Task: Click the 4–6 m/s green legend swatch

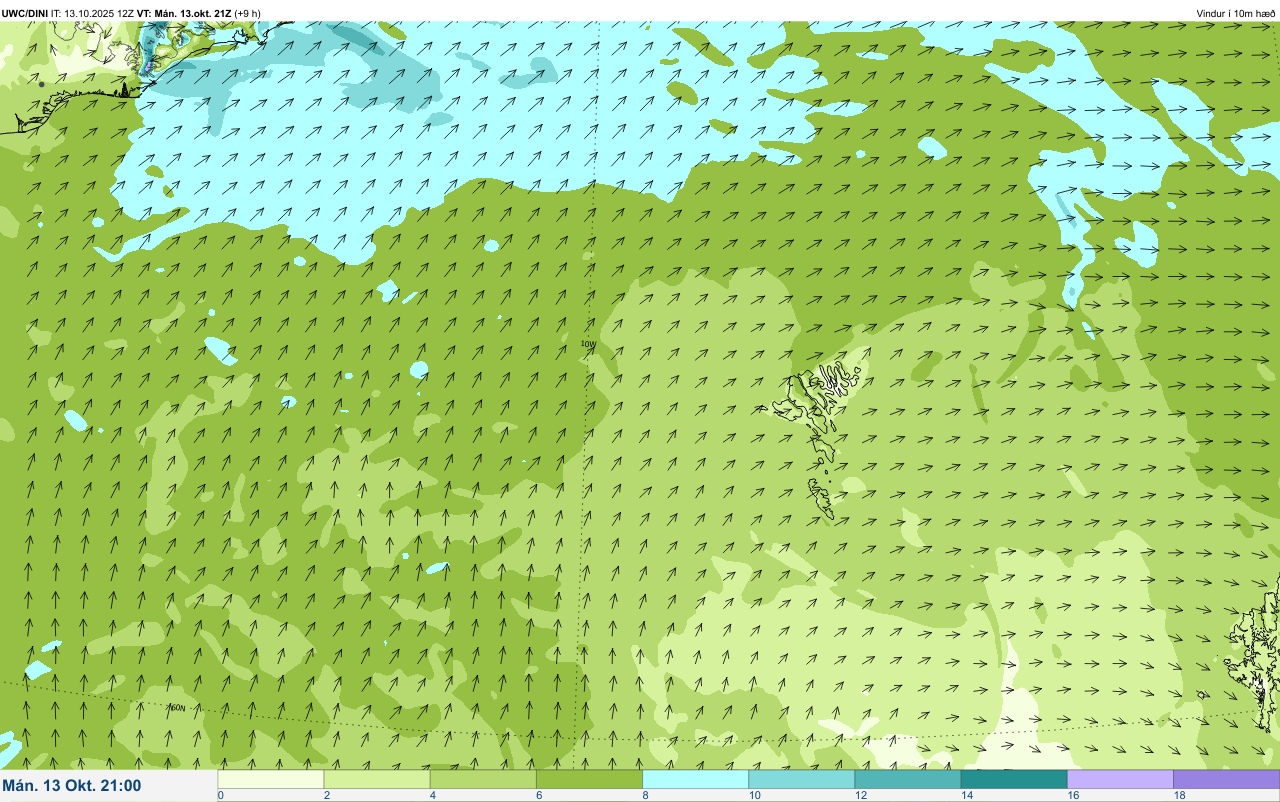Action: [483, 779]
